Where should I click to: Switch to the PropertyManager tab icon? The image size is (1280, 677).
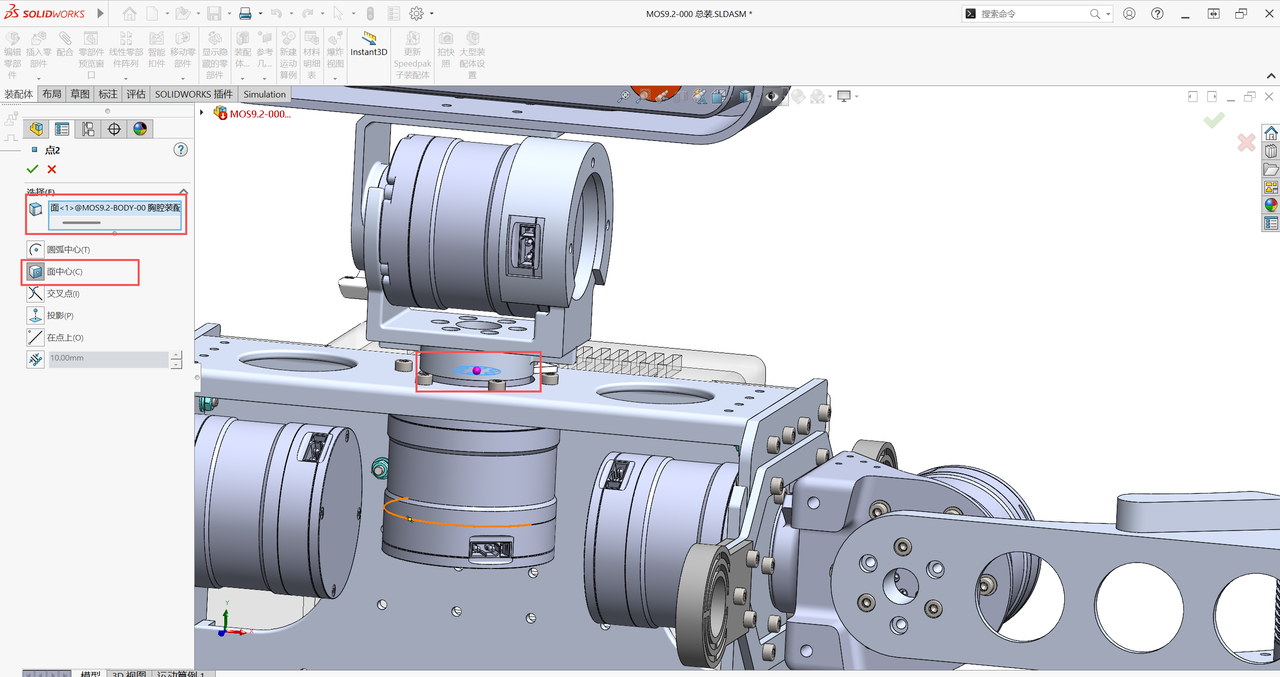(x=62, y=129)
